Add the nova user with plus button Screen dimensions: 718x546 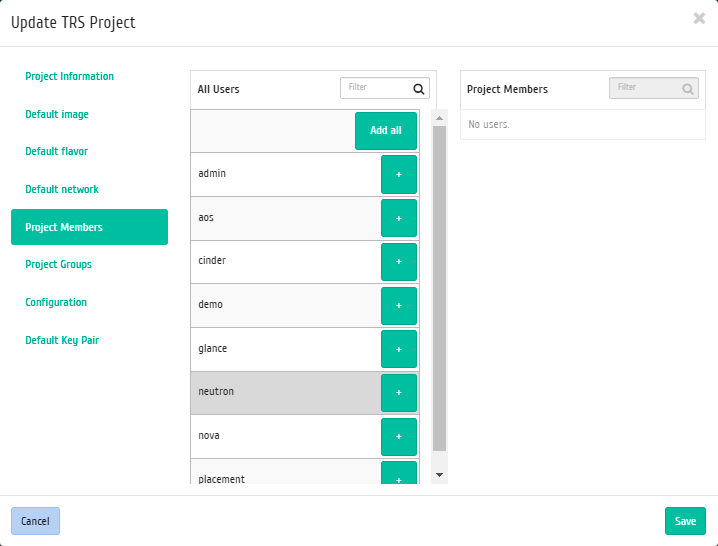coord(399,437)
